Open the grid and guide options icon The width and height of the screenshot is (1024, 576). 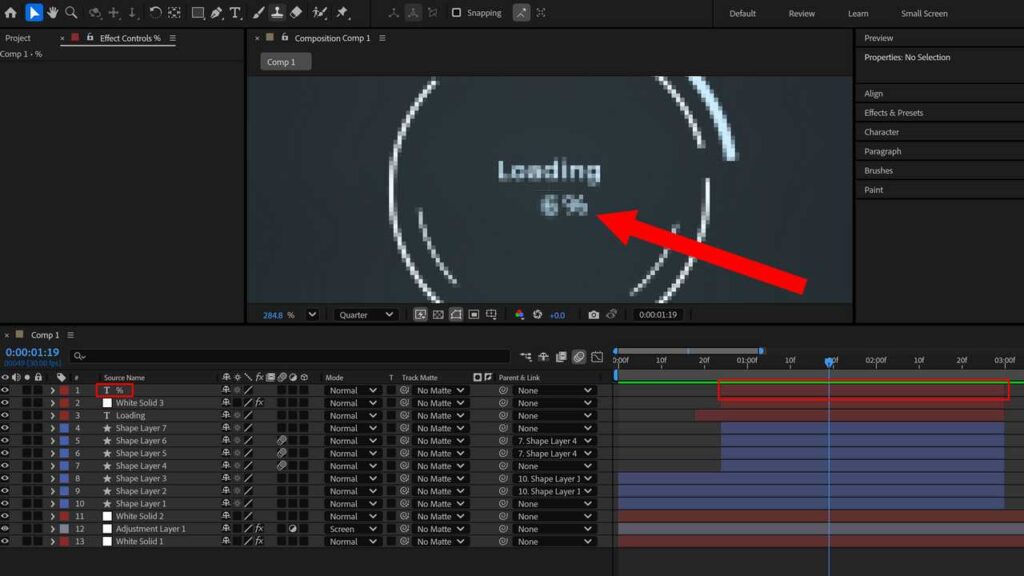491,315
